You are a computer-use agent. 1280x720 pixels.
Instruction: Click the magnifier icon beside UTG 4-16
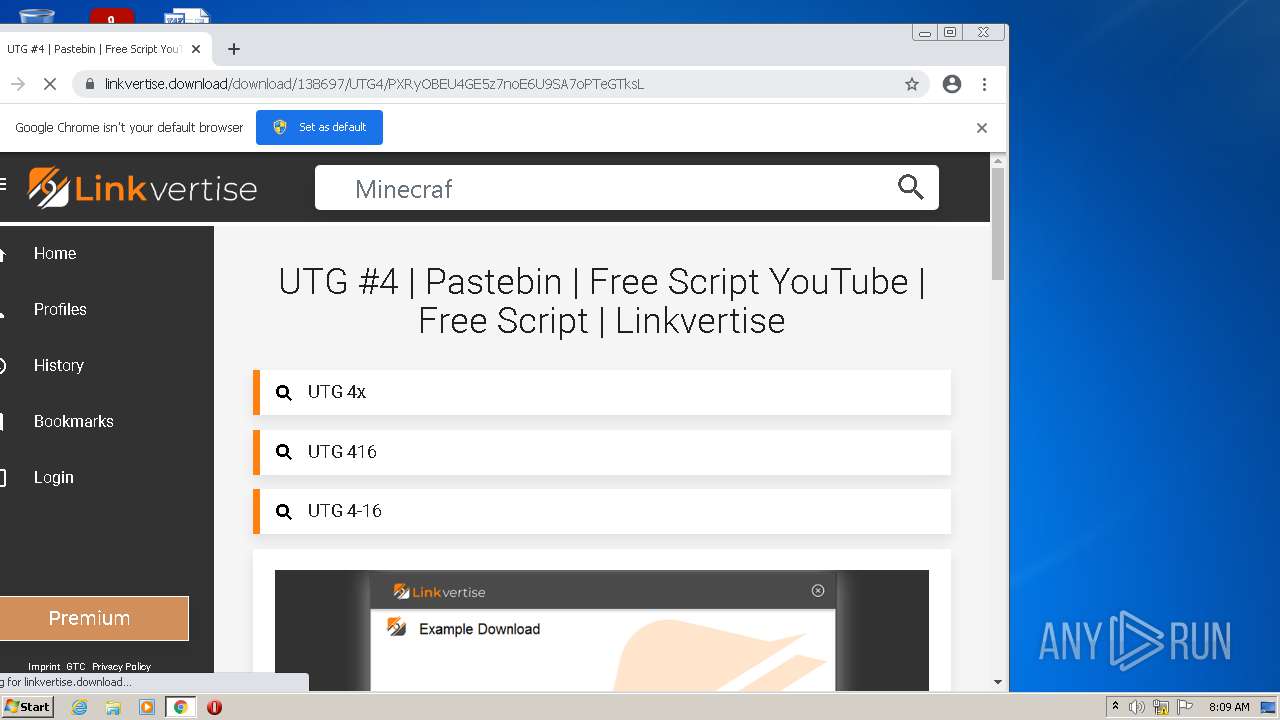pos(284,511)
